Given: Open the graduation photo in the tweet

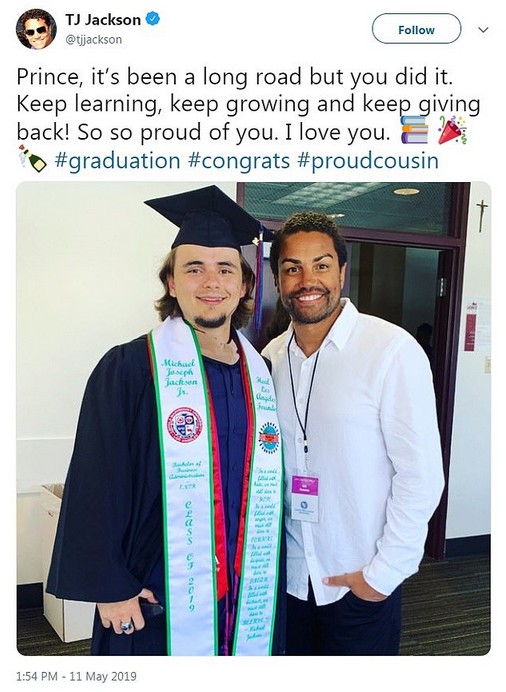Looking at the screenshot, I should (x=253, y=418).
